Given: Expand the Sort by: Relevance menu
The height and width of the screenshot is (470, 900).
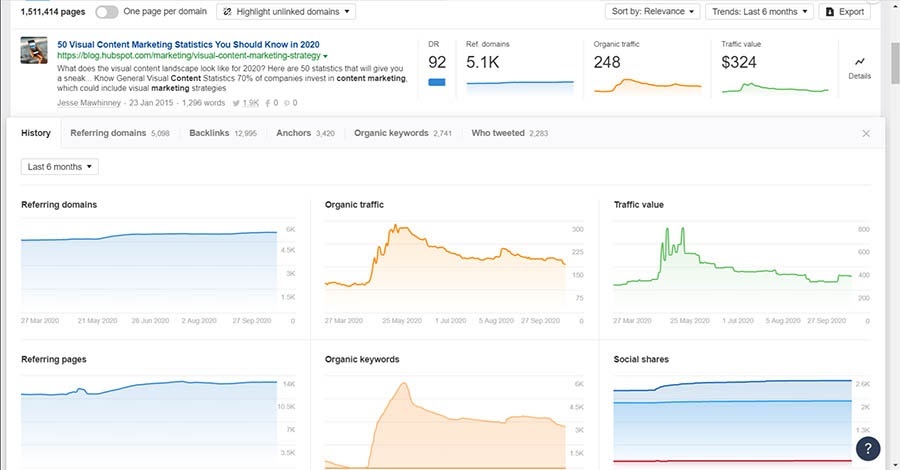Looking at the screenshot, I should (651, 12).
